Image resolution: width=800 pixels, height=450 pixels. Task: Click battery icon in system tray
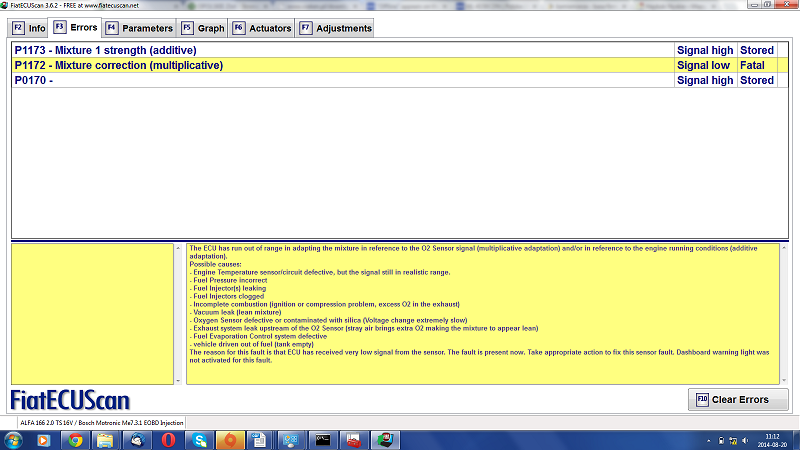[721, 441]
